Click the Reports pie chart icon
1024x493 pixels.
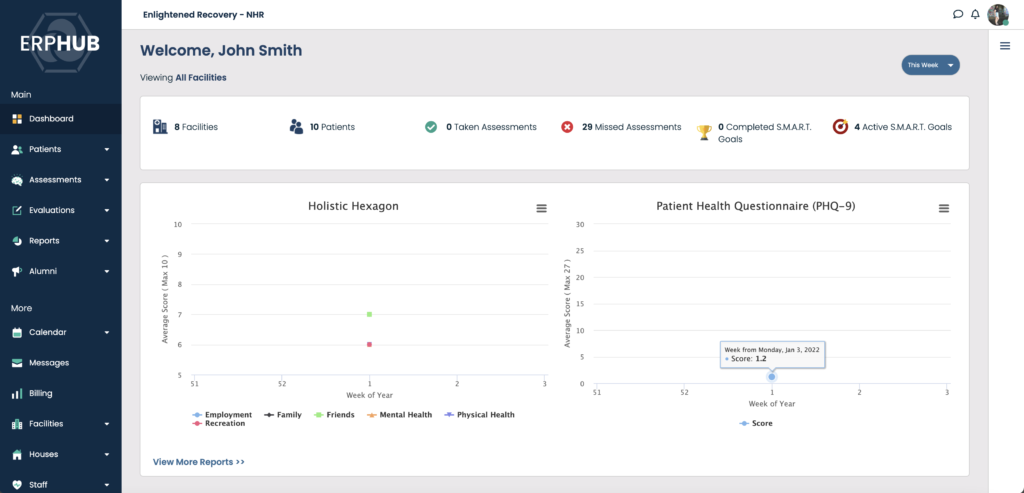point(17,241)
